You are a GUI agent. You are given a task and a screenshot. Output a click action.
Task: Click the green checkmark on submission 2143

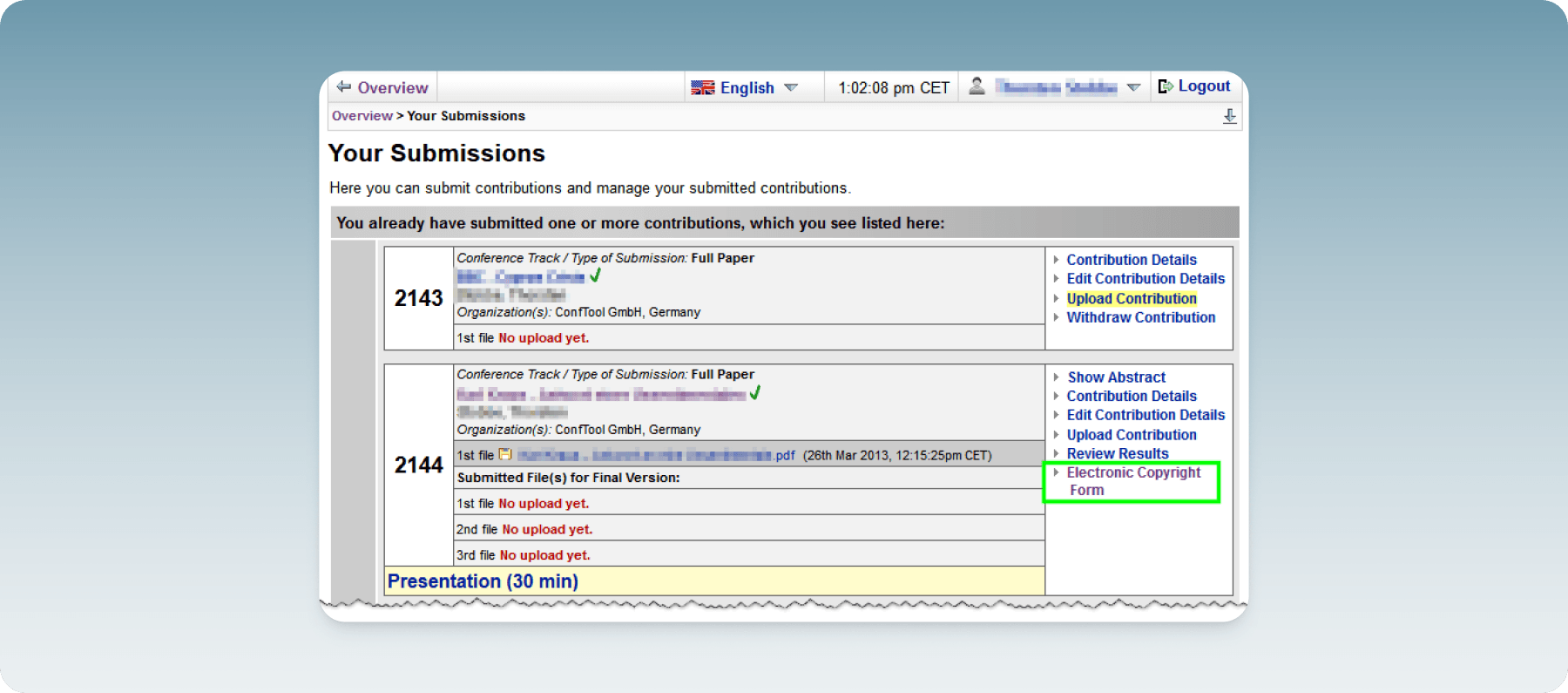pyautogui.click(x=595, y=275)
